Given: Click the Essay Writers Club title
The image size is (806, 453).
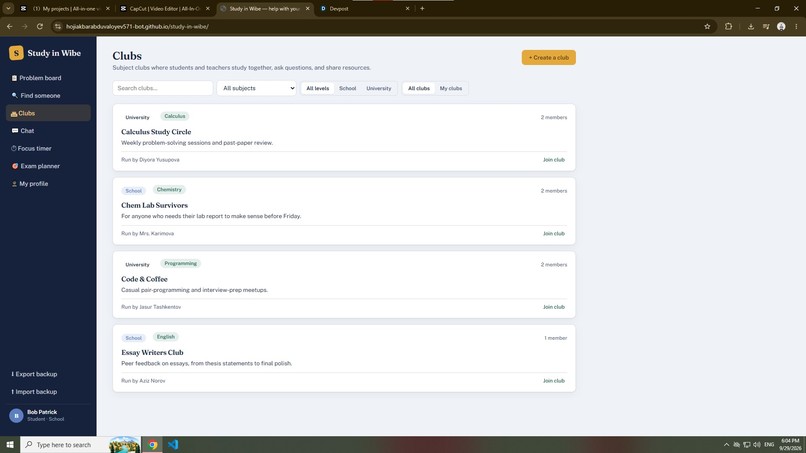Looking at the screenshot, I should [152, 353].
